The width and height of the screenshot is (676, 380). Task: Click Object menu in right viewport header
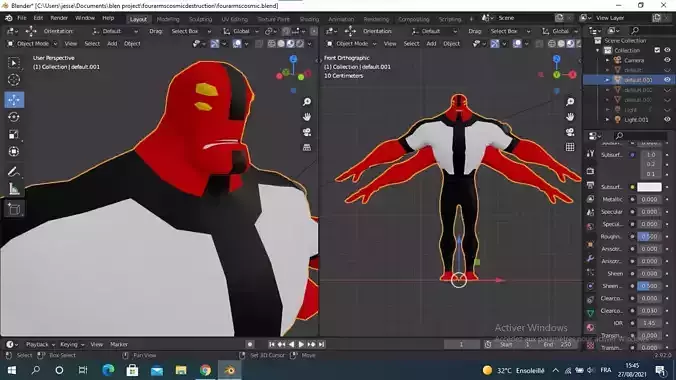click(x=451, y=44)
